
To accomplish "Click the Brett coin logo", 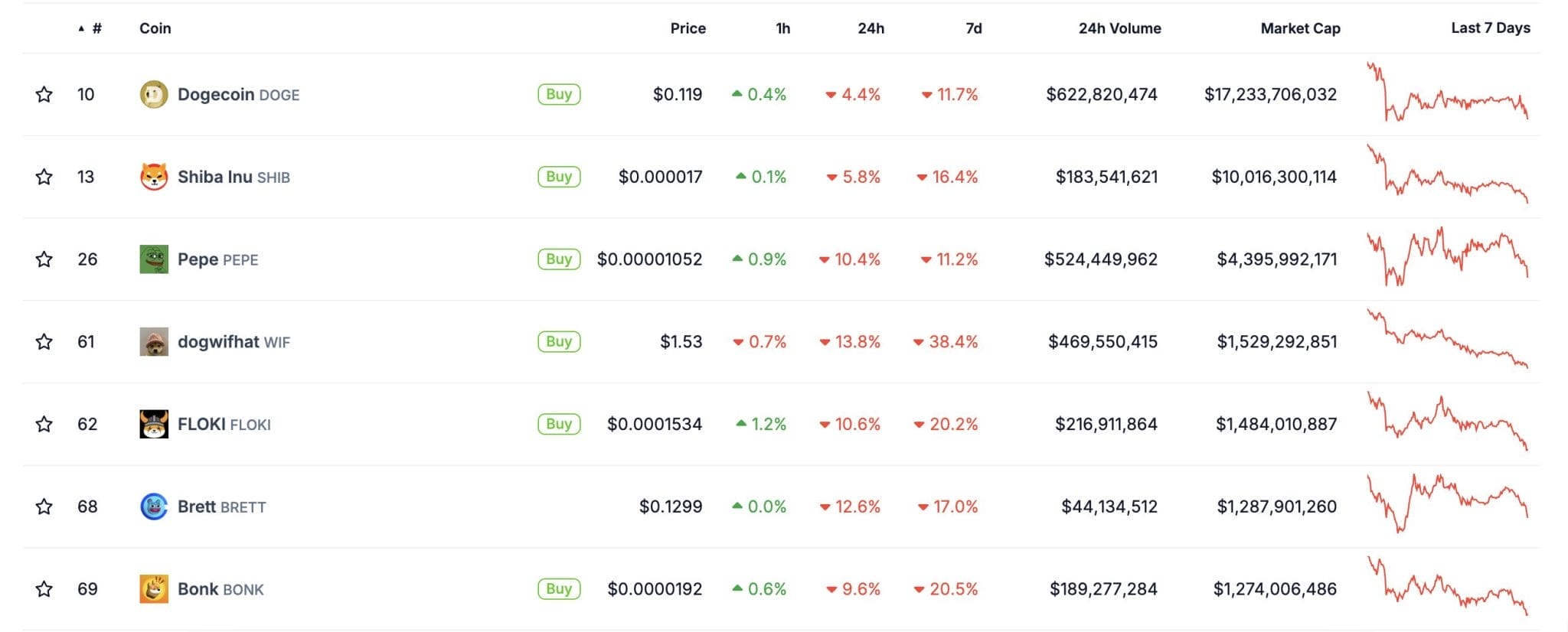I will 154,507.
